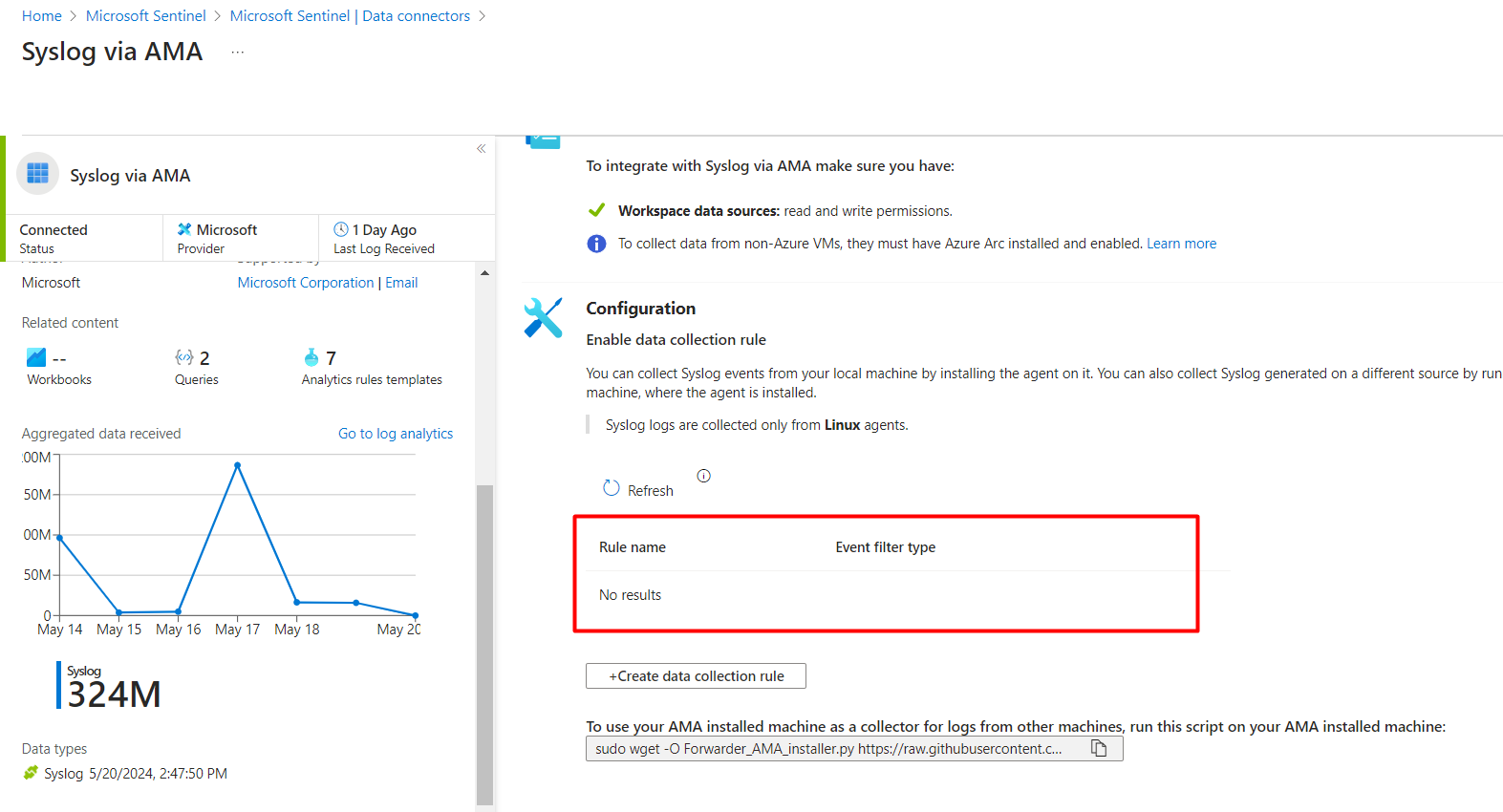Click the 7 analytics rules templates count
The height and width of the screenshot is (812, 1503).
[332, 358]
